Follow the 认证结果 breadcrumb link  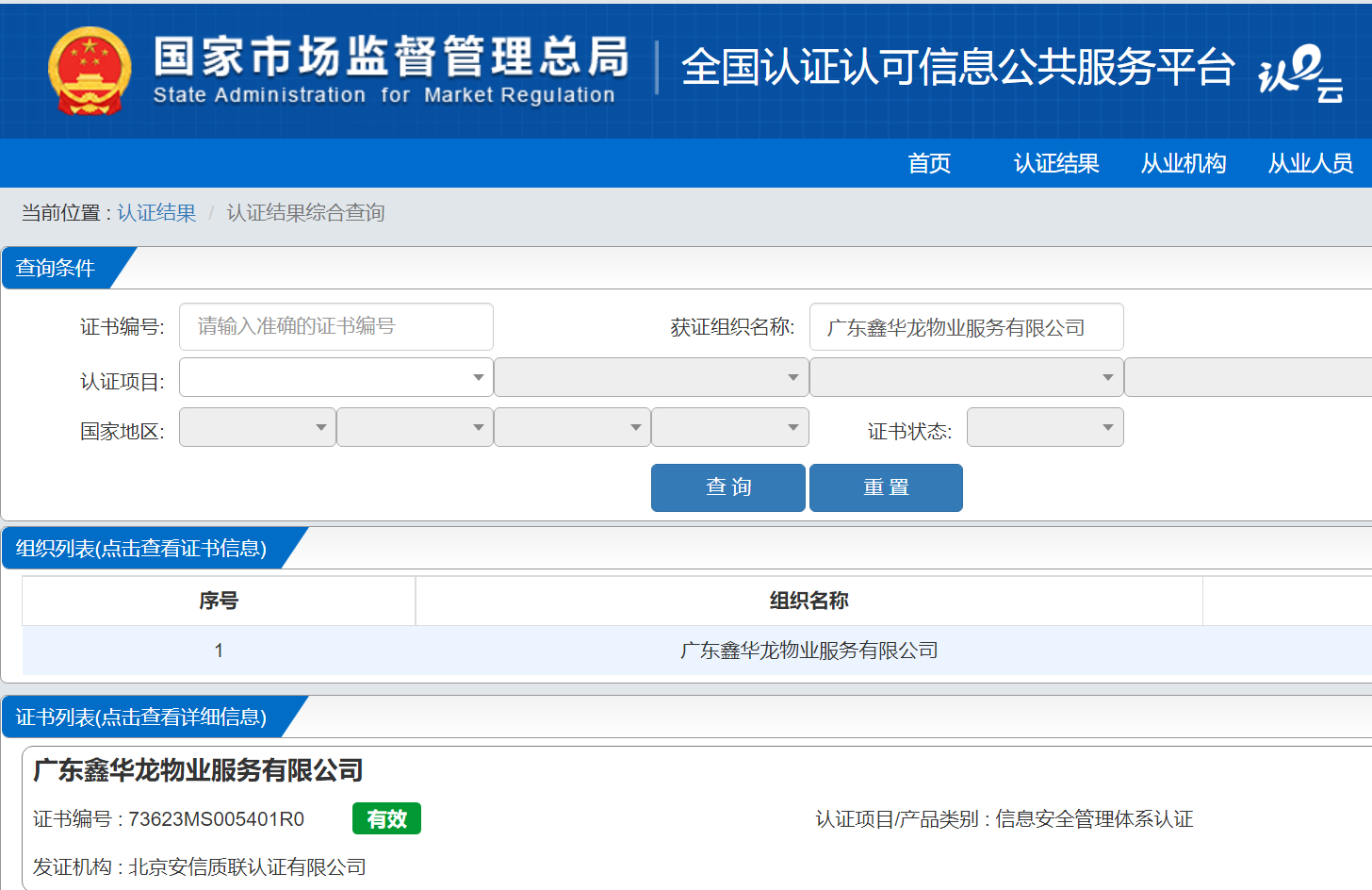pos(156,213)
